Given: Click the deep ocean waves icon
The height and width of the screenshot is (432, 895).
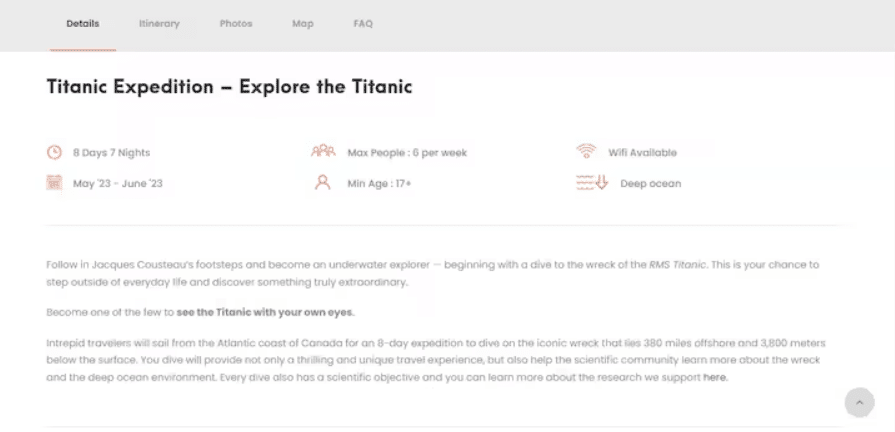Looking at the screenshot, I should (592, 183).
